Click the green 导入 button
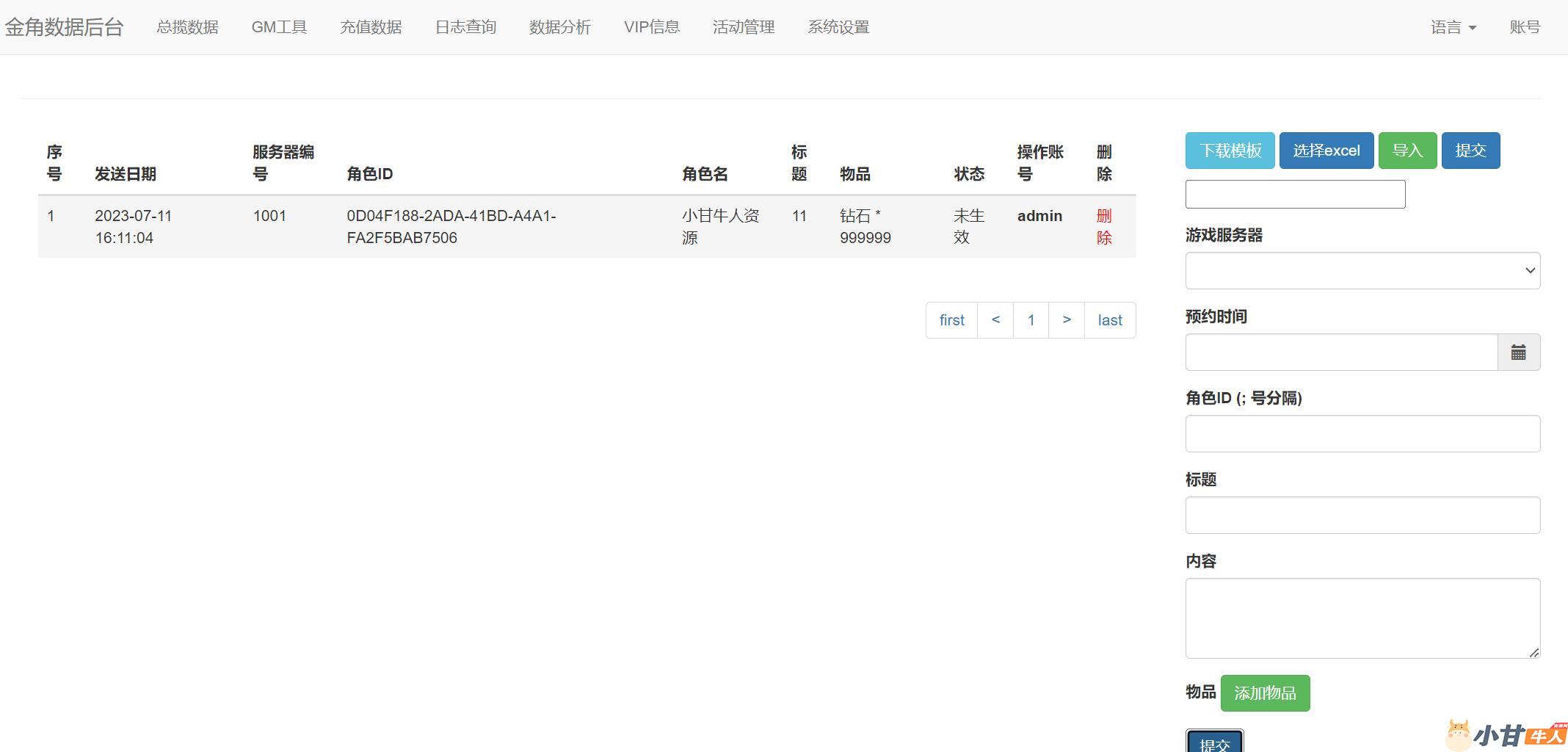 click(x=1407, y=151)
